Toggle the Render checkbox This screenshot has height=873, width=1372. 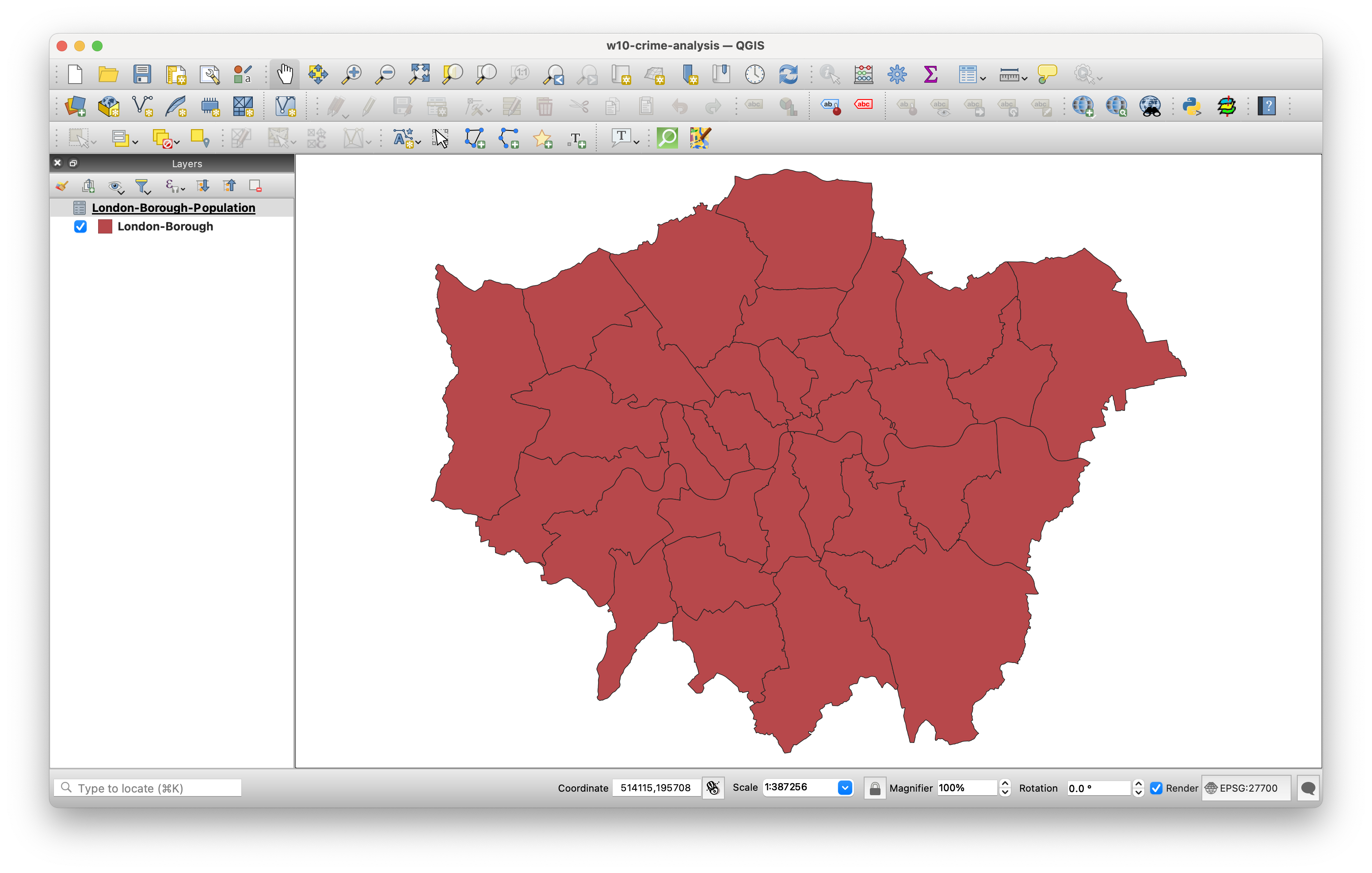(x=1156, y=788)
